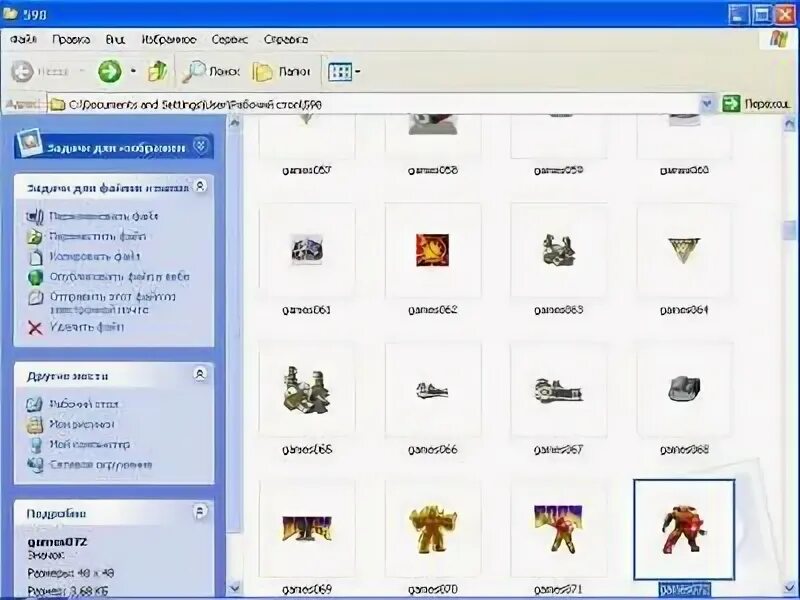
Task: Click the Мой компьютер icon
Action: point(35,445)
